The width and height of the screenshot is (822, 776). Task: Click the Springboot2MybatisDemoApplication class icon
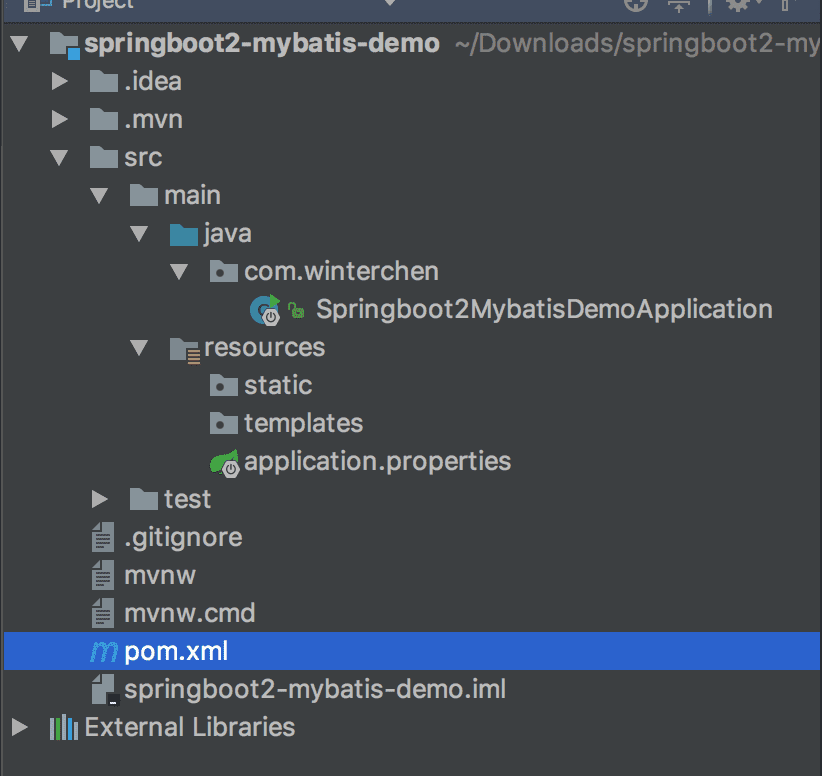265,310
